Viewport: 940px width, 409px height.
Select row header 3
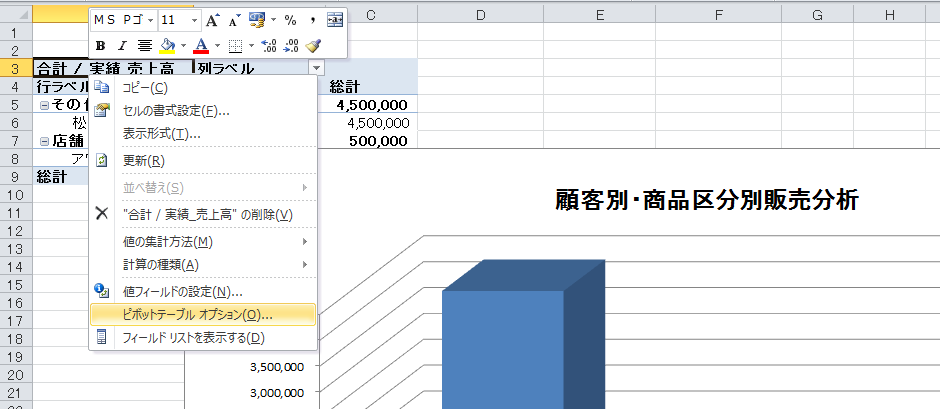pos(16,67)
